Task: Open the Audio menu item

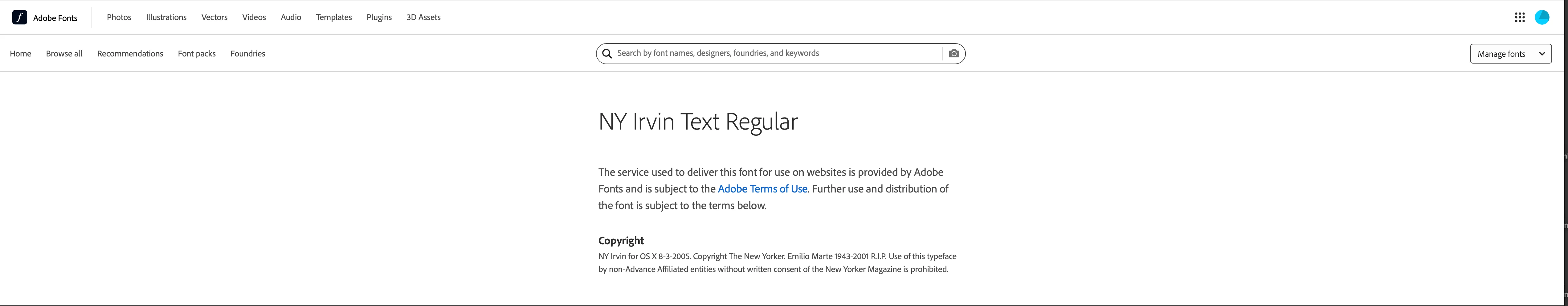Action: pos(291,17)
